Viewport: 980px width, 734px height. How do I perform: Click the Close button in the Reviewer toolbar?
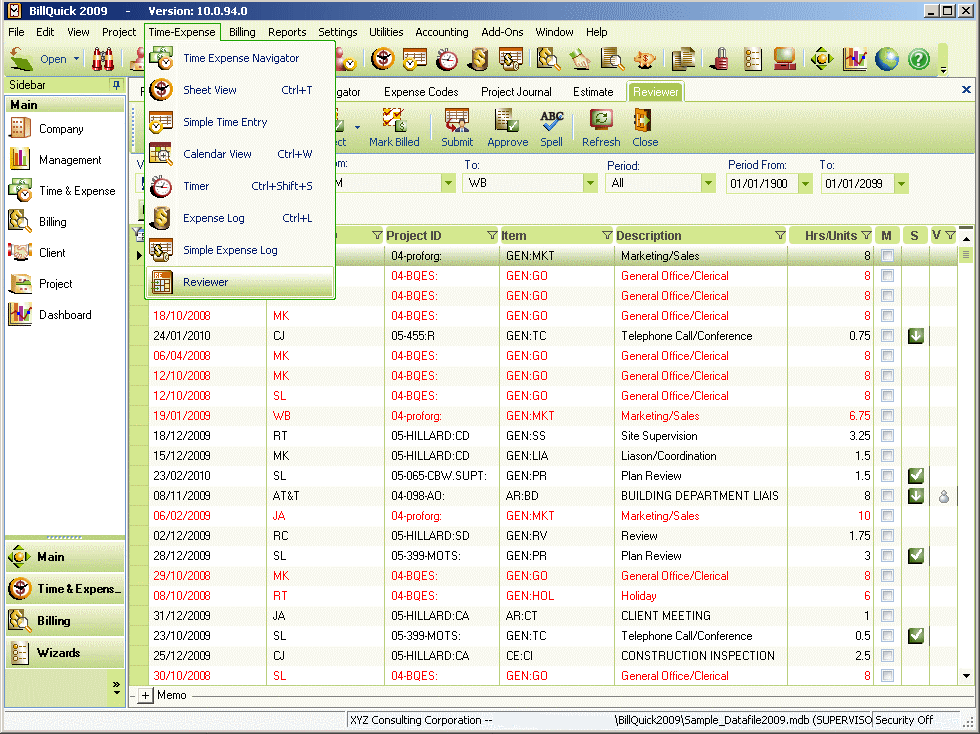point(644,128)
